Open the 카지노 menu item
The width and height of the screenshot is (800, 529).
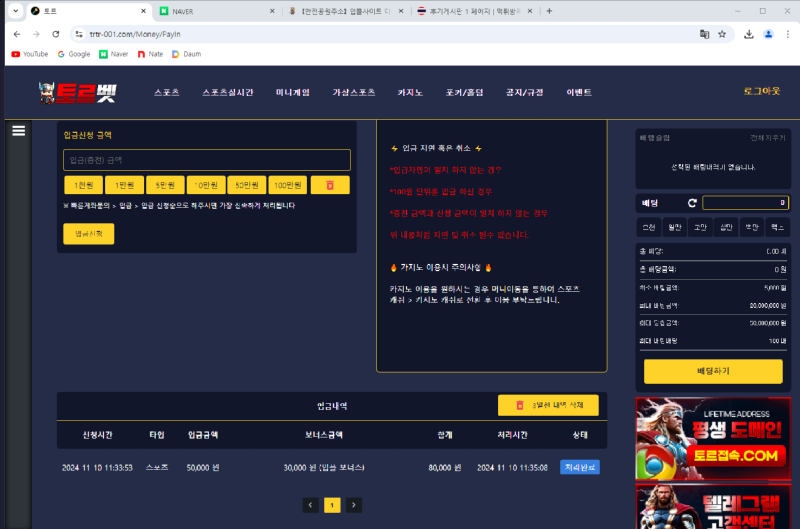tap(410, 92)
